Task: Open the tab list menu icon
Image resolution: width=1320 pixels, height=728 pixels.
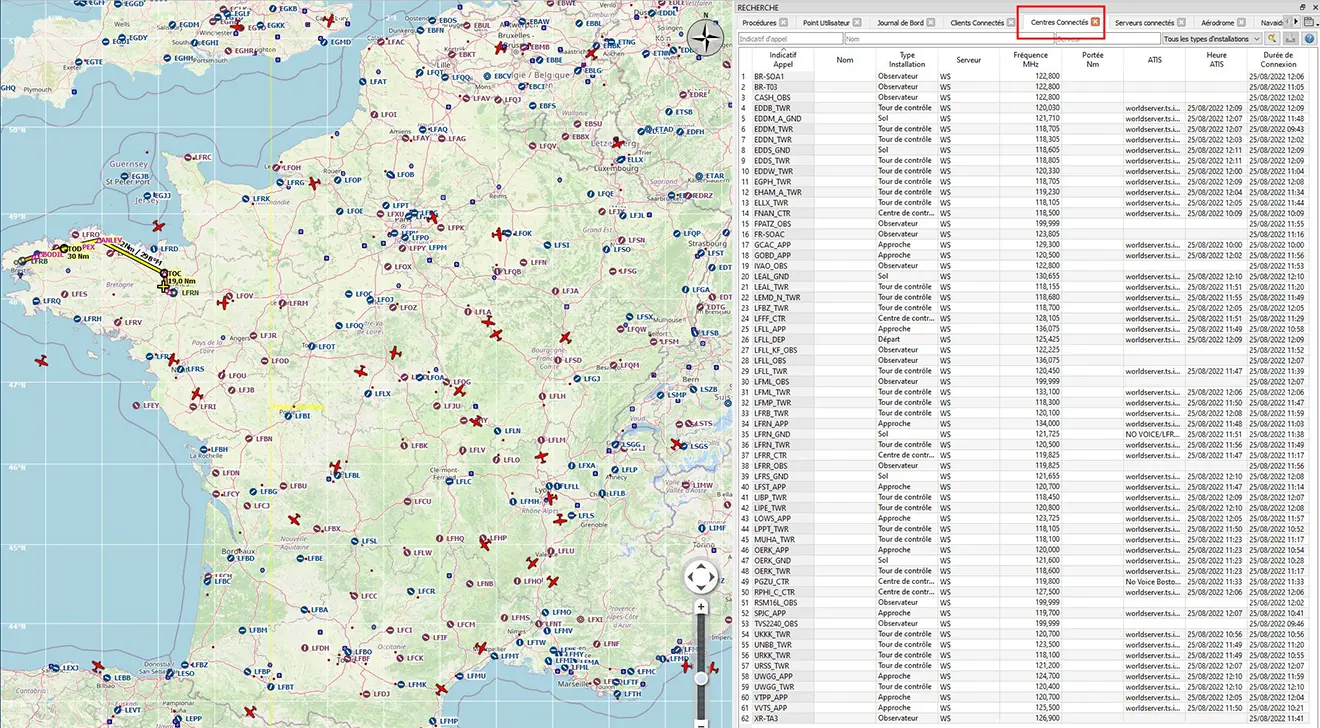Action: [1309, 21]
